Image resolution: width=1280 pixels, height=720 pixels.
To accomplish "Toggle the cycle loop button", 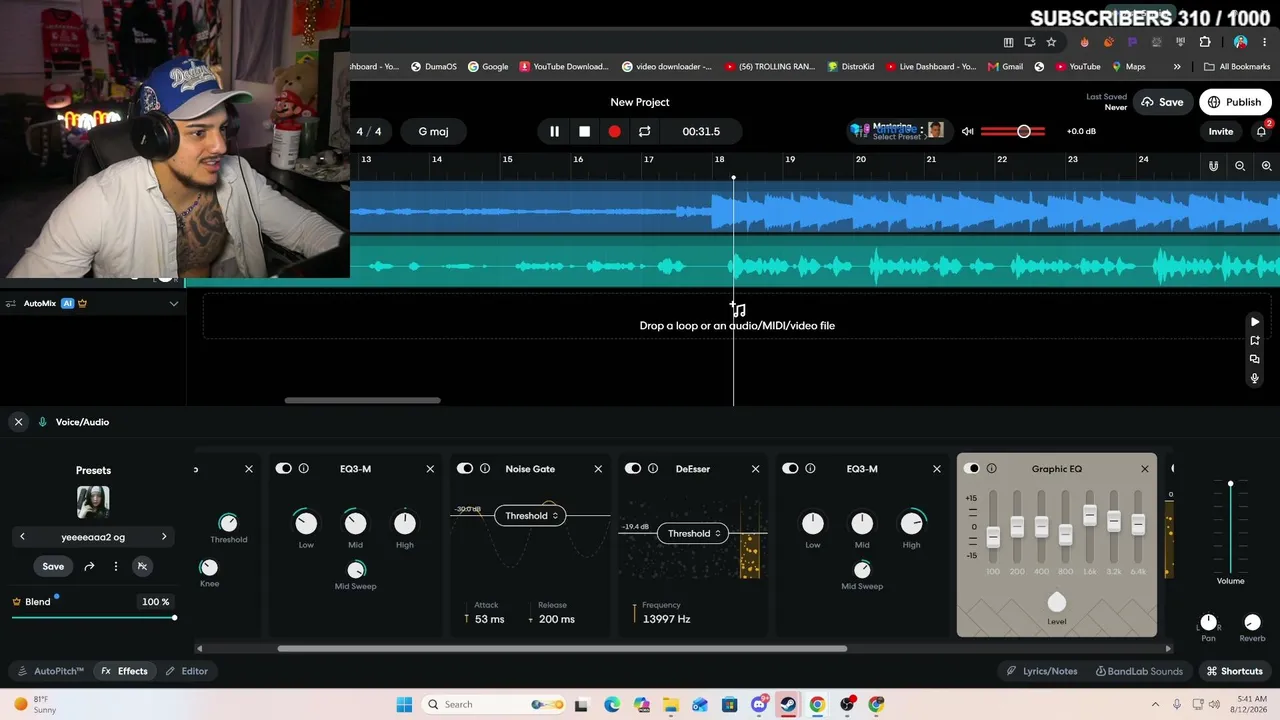I will 645,131.
